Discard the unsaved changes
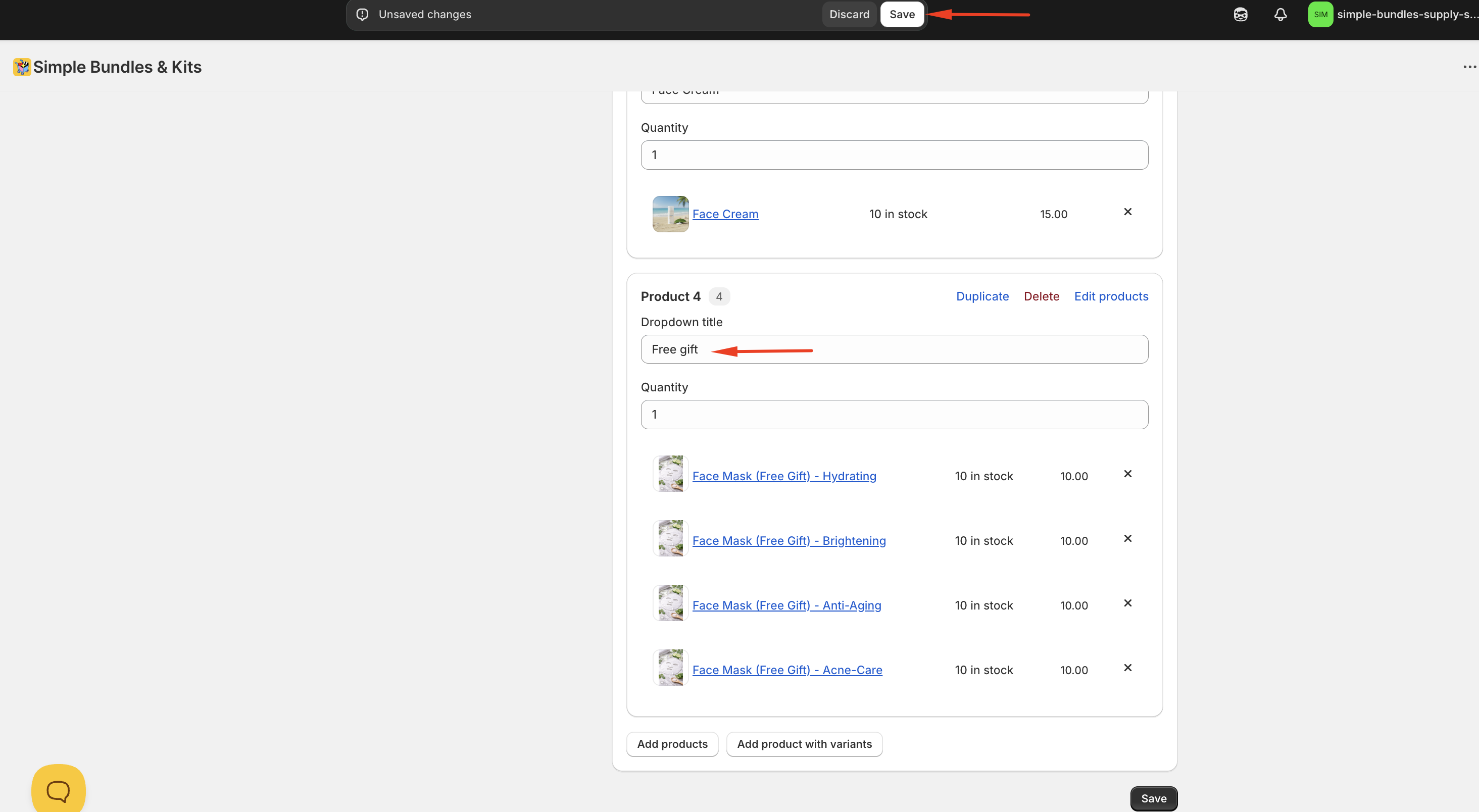This screenshot has width=1479, height=812. 849,14
